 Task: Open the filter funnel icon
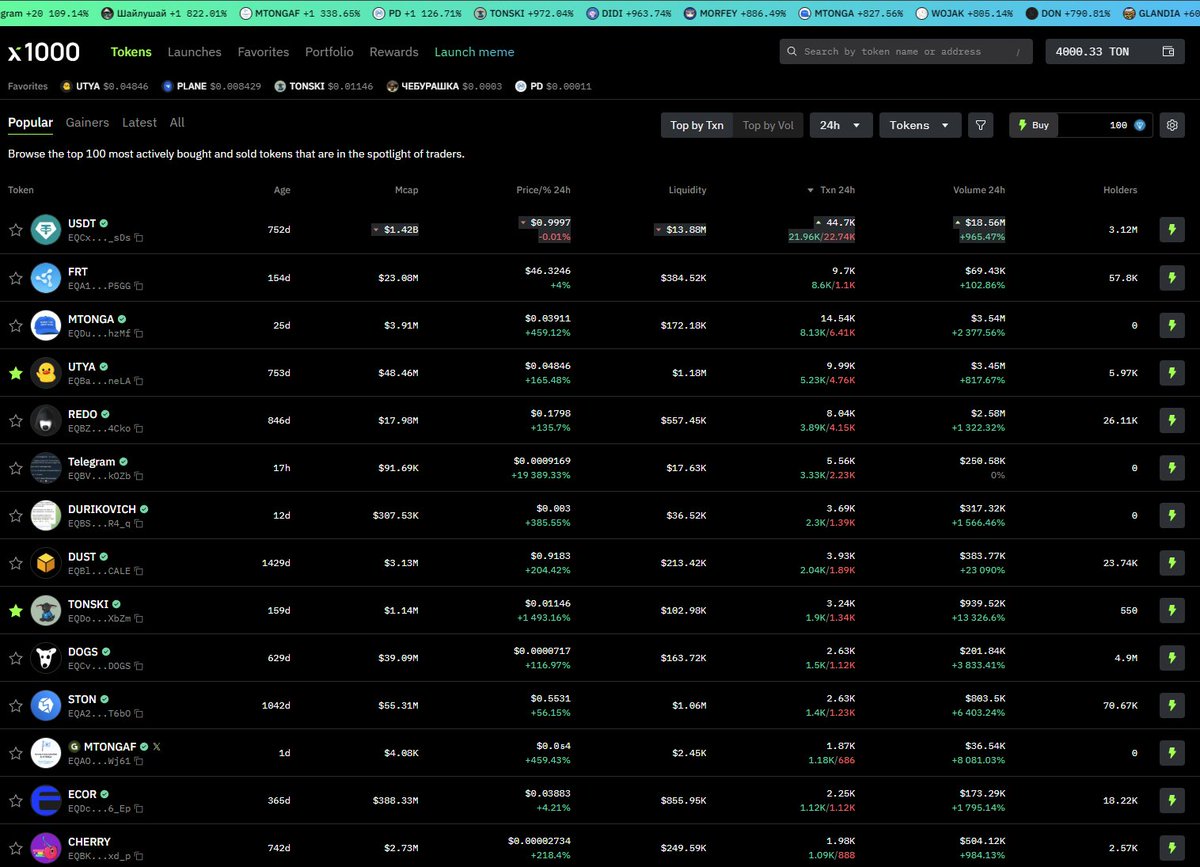[981, 125]
